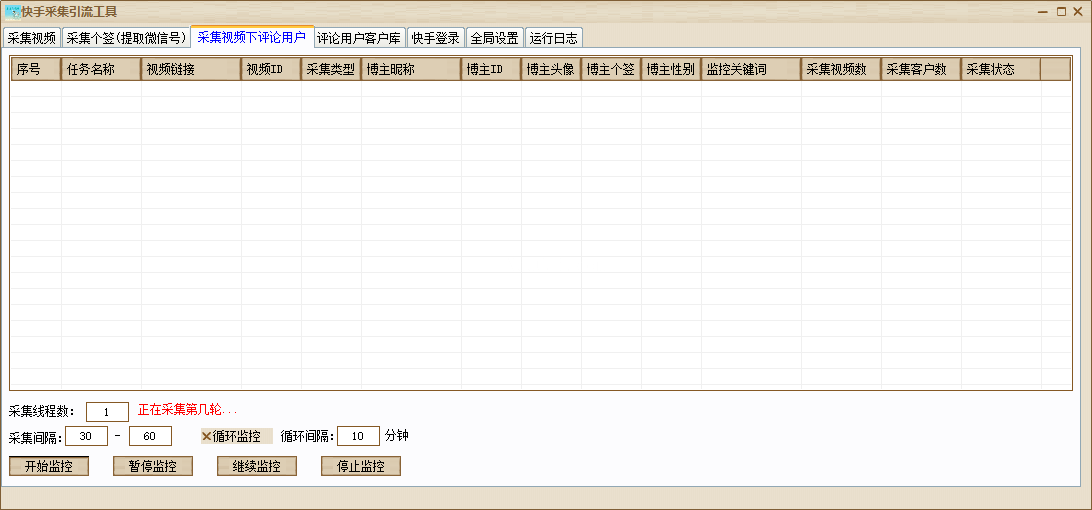Viewport: 1092px width, 510px height.
Task: Open the 采集个签(提取微信号) tab
Action: pos(126,38)
